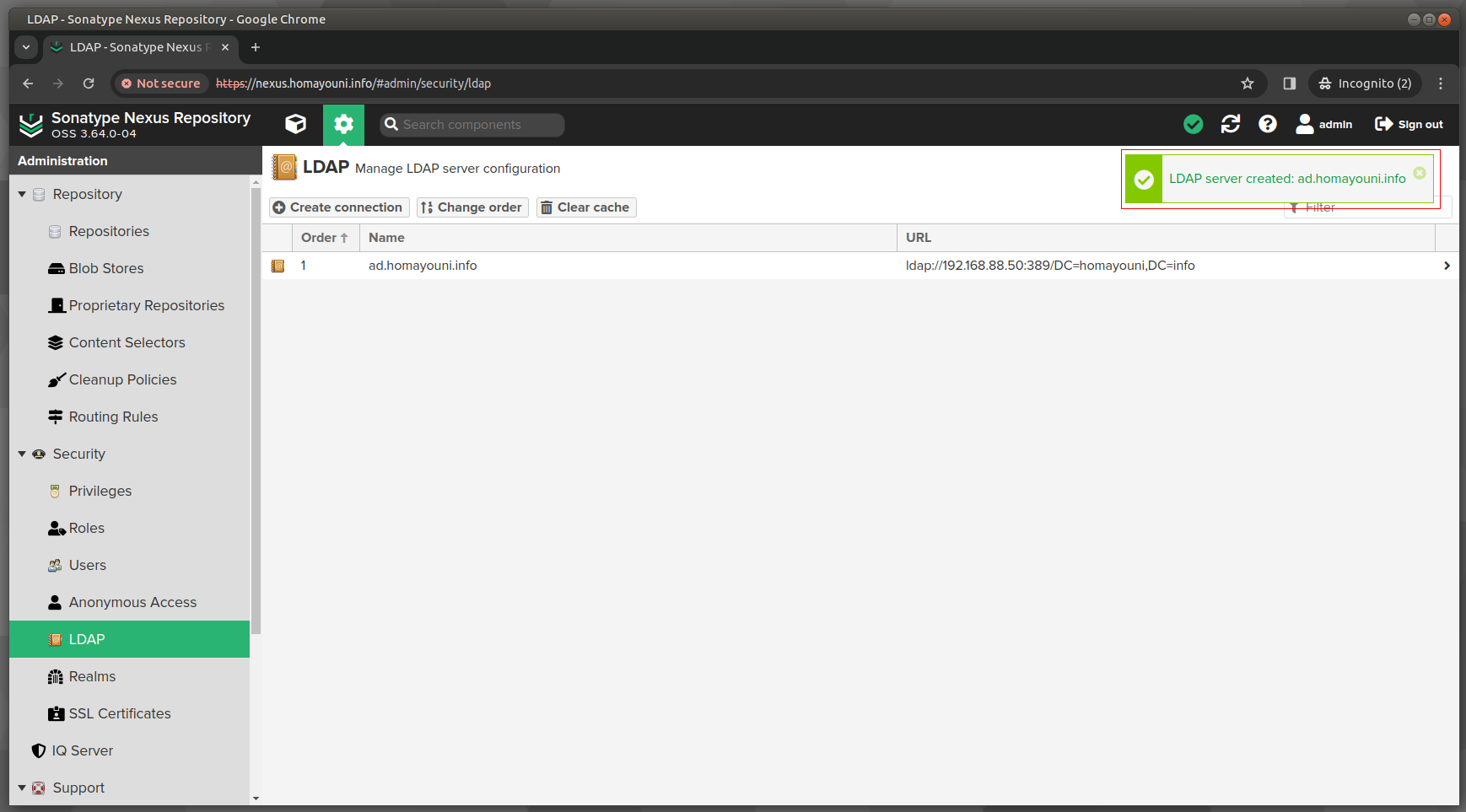
Task: Click the address book icon in row 1
Action: point(278,266)
